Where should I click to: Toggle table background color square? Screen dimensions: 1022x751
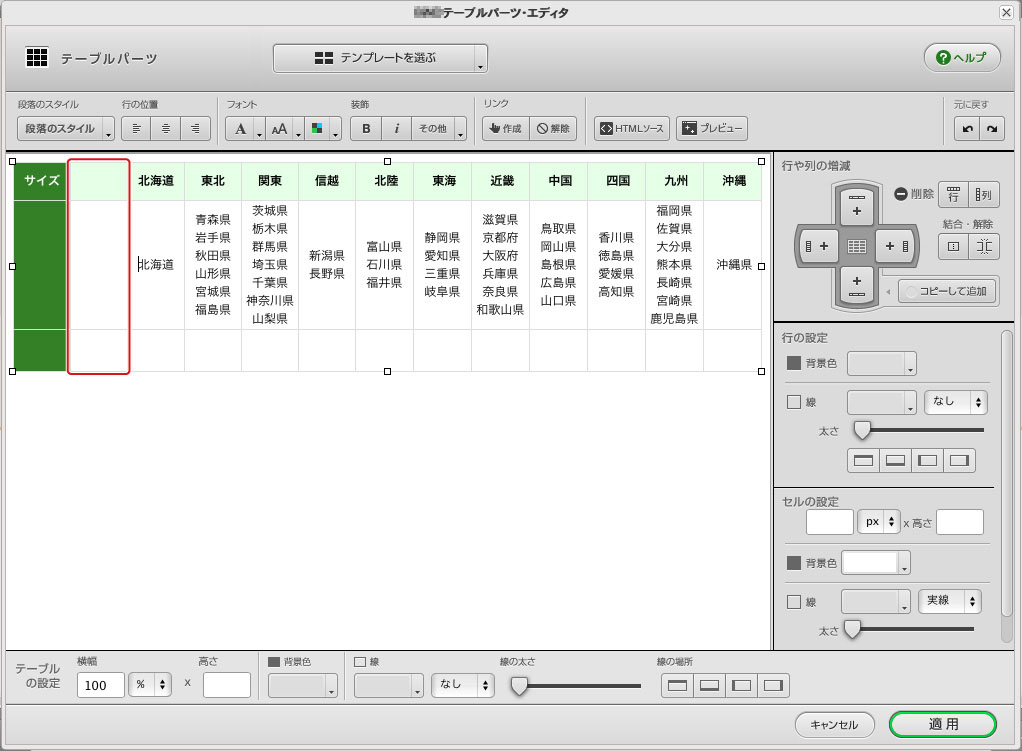coord(274,662)
